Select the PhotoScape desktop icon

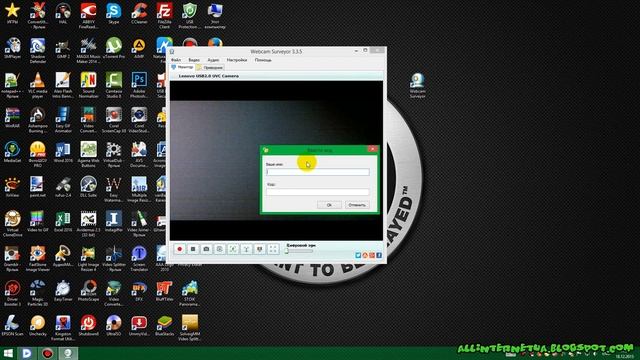coord(89,291)
